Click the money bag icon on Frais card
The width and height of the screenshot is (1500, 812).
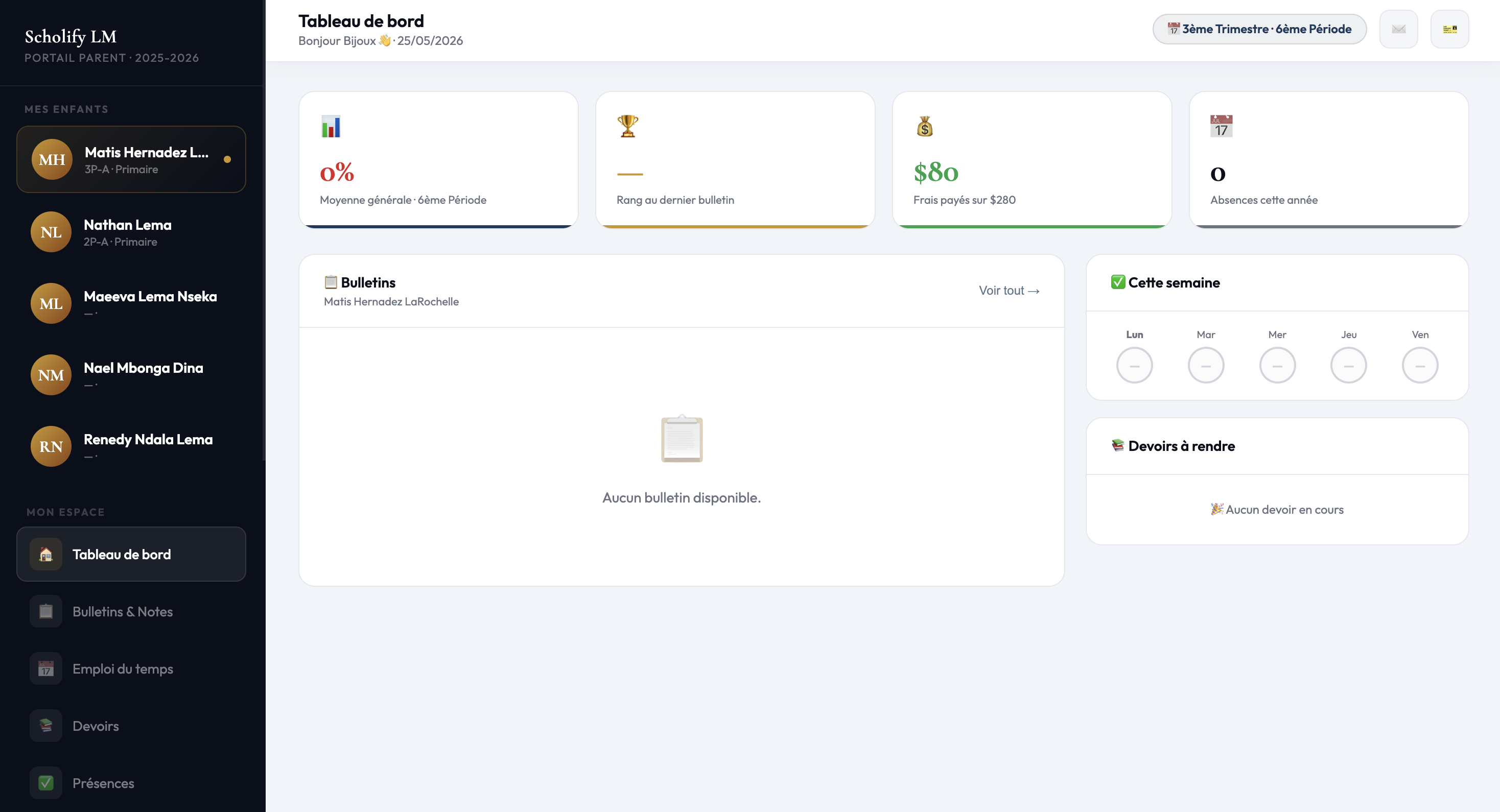pyautogui.click(x=925, y=126)
